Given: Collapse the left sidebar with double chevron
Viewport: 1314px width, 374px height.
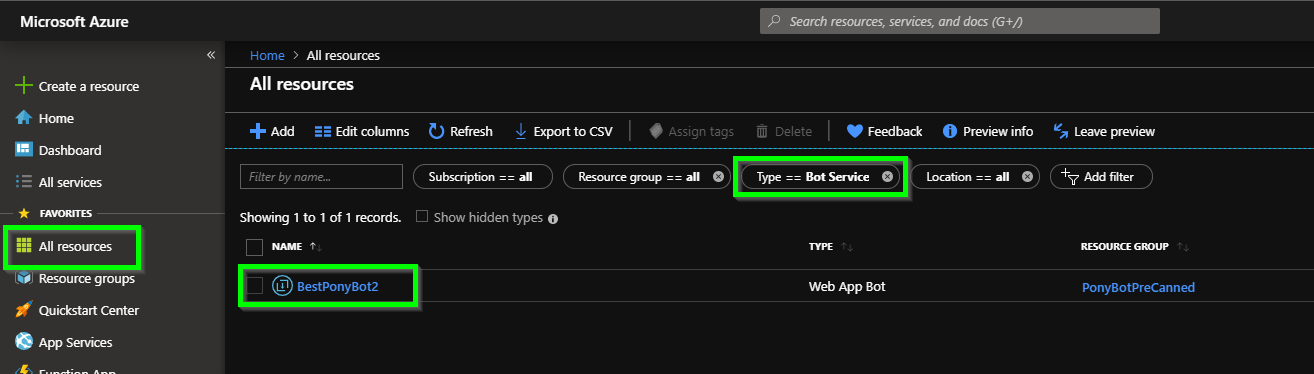Looking at the screenshot, I should point(211,55).
